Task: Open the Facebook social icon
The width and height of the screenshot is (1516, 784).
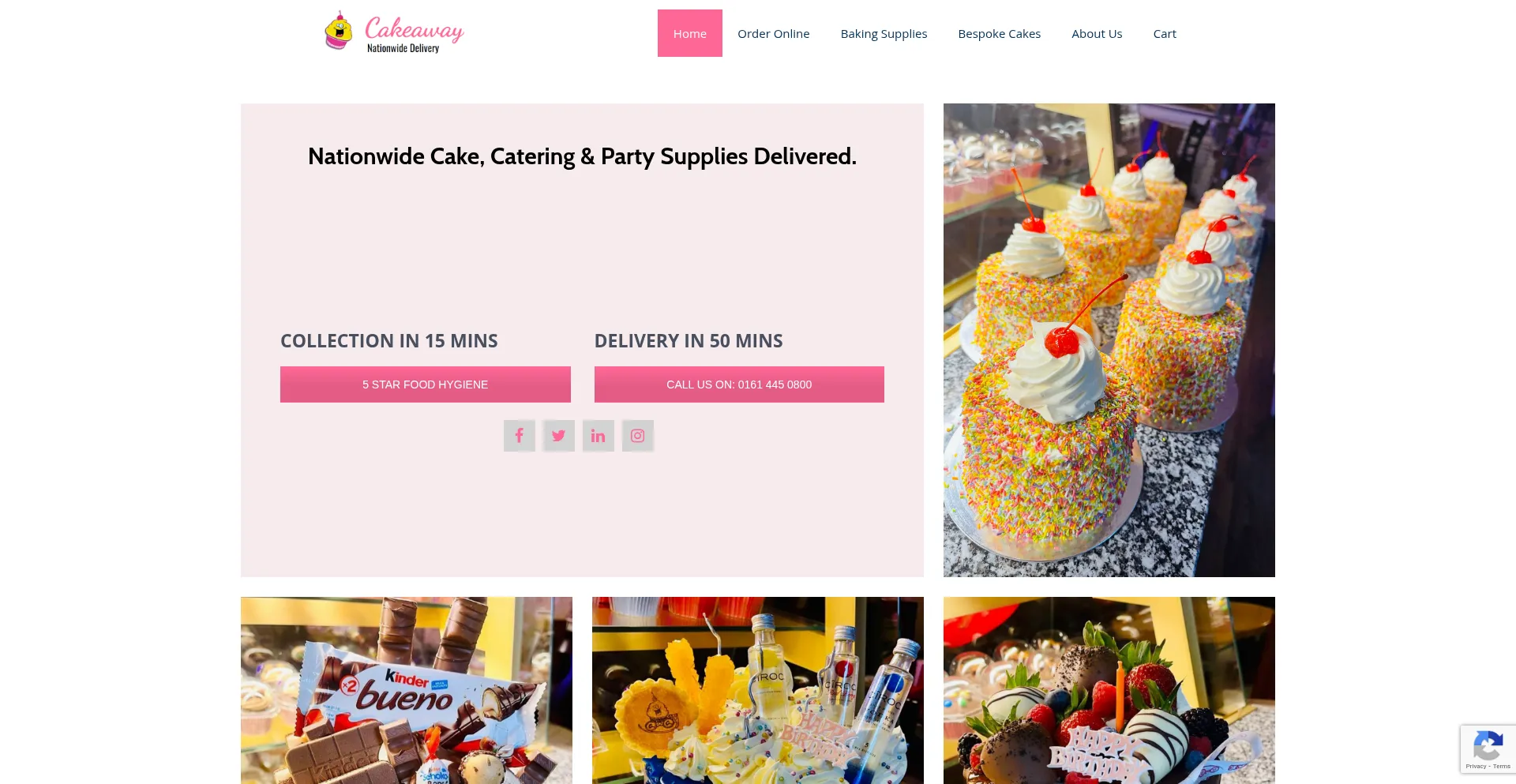Action: (x=520, y=436)
